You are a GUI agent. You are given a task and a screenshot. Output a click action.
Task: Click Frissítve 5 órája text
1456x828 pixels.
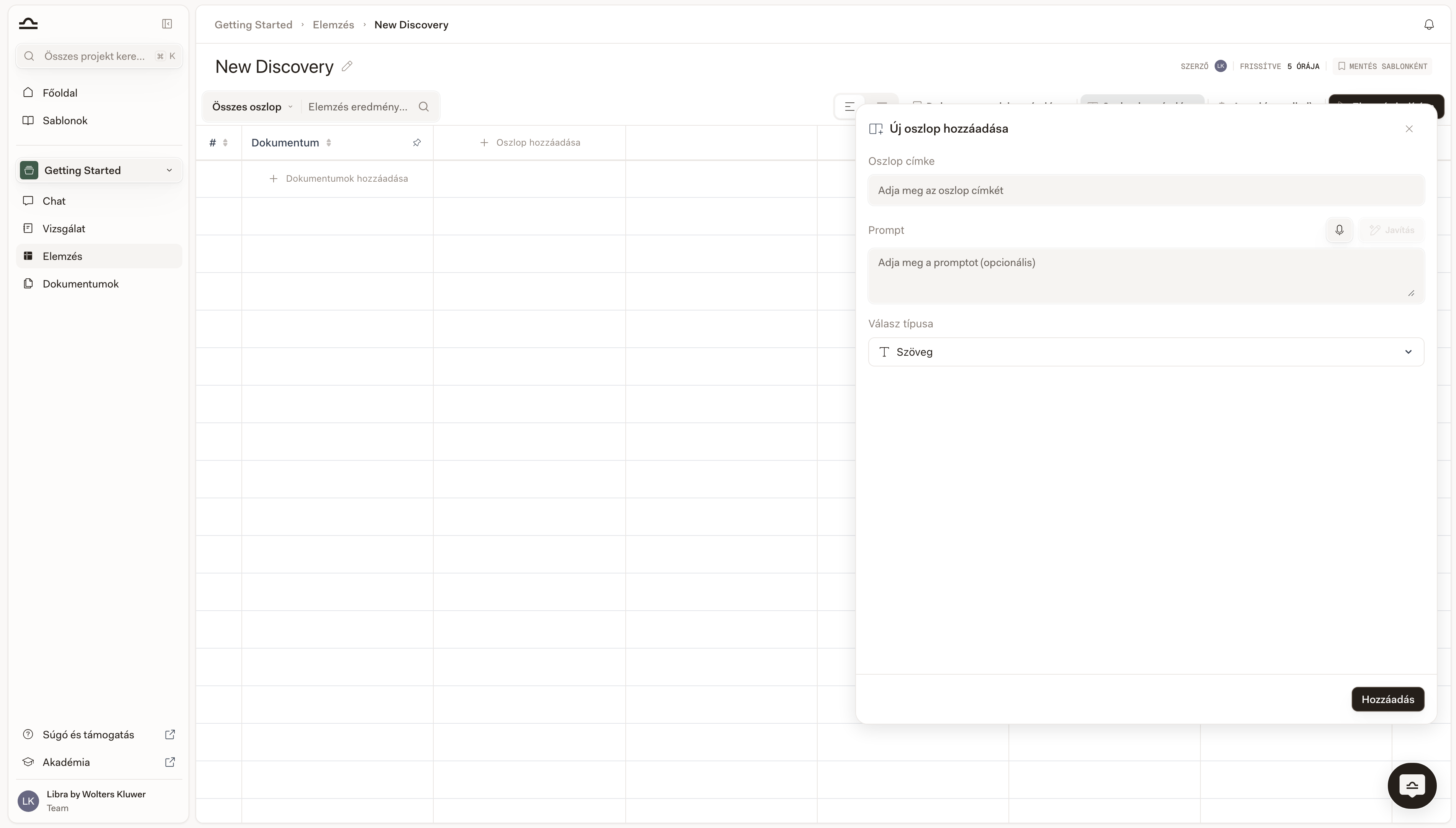click(1279, 66)
